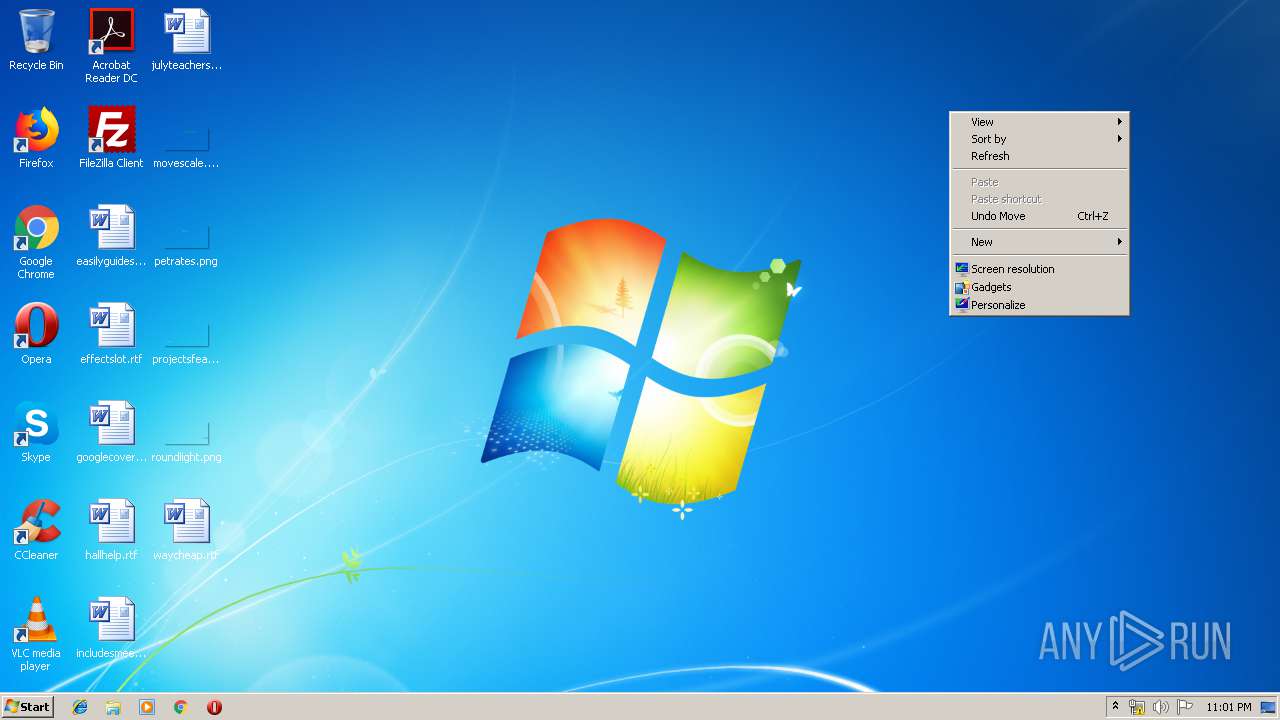Click the Show desktop button
Viewport: 1280px width, 720px height.
tap(1268, 707)
